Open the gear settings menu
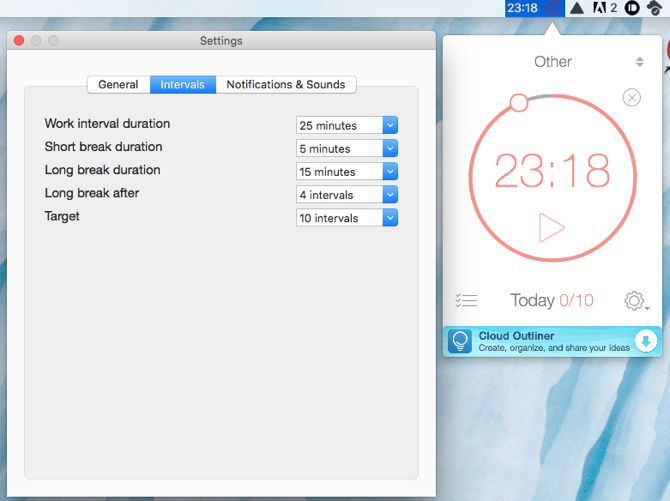Viewport: 670px width, 501px height. click(635, 300)
